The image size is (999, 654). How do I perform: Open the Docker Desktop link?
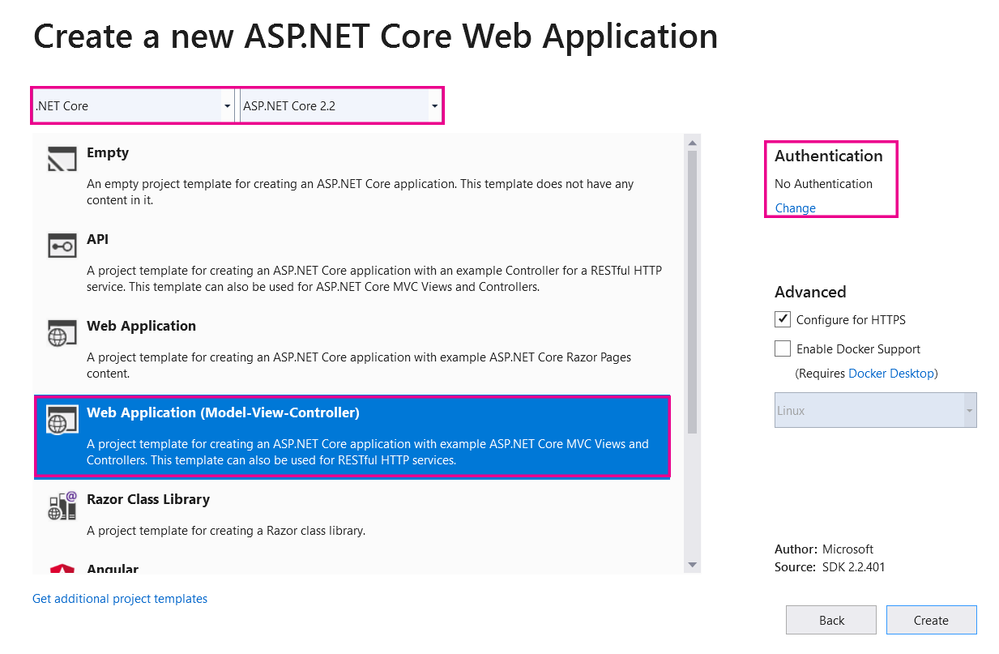pyautogui.click(x=891, y=372)
